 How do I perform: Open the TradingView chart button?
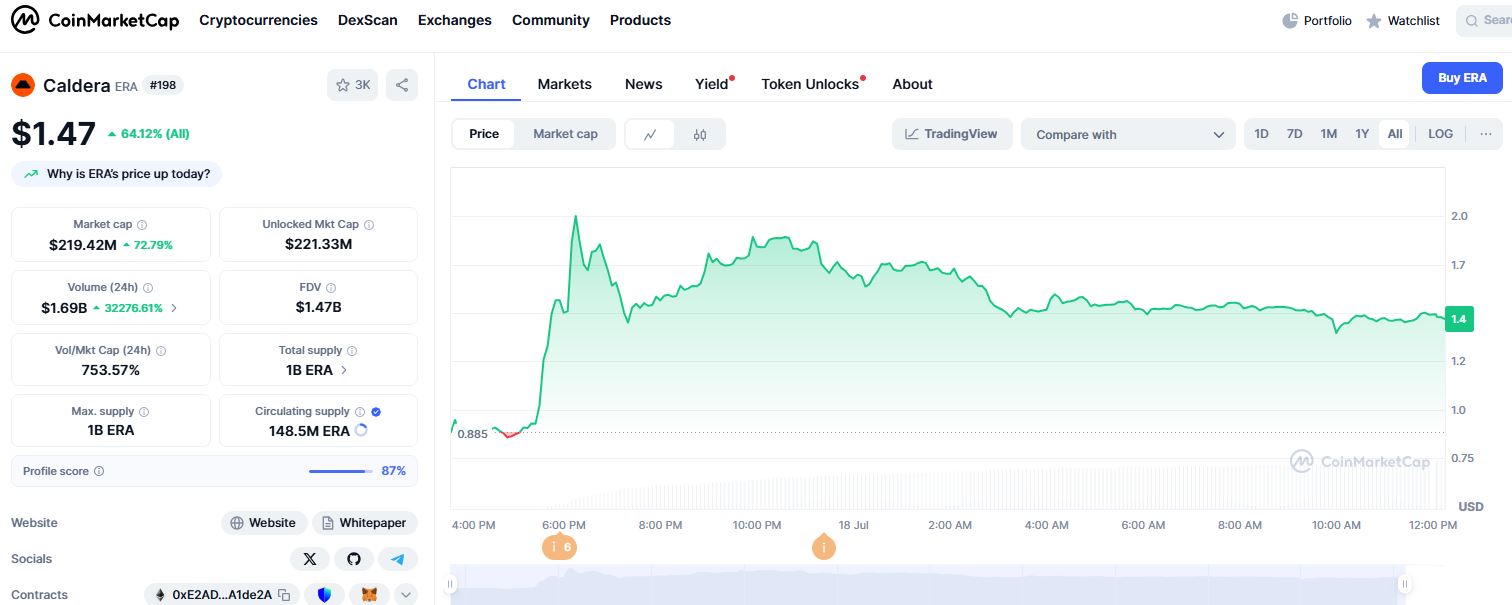pos(952,134)
